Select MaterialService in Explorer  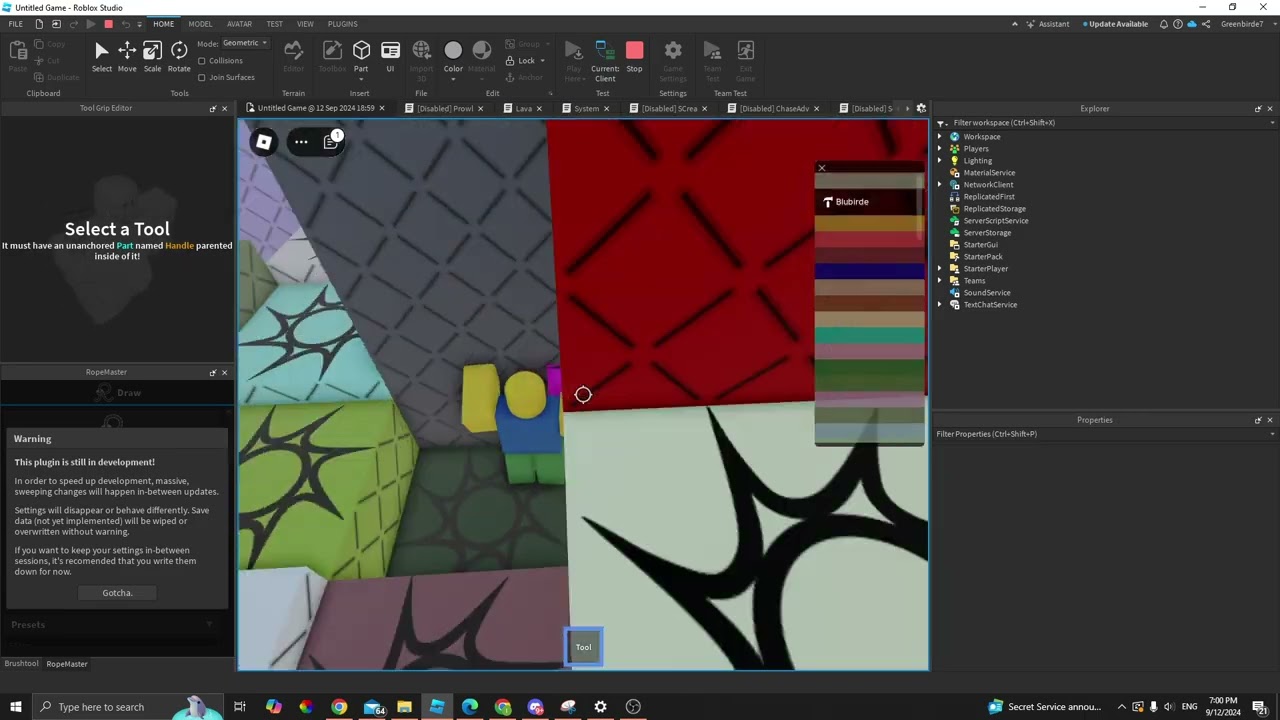(x=989, y=173)
